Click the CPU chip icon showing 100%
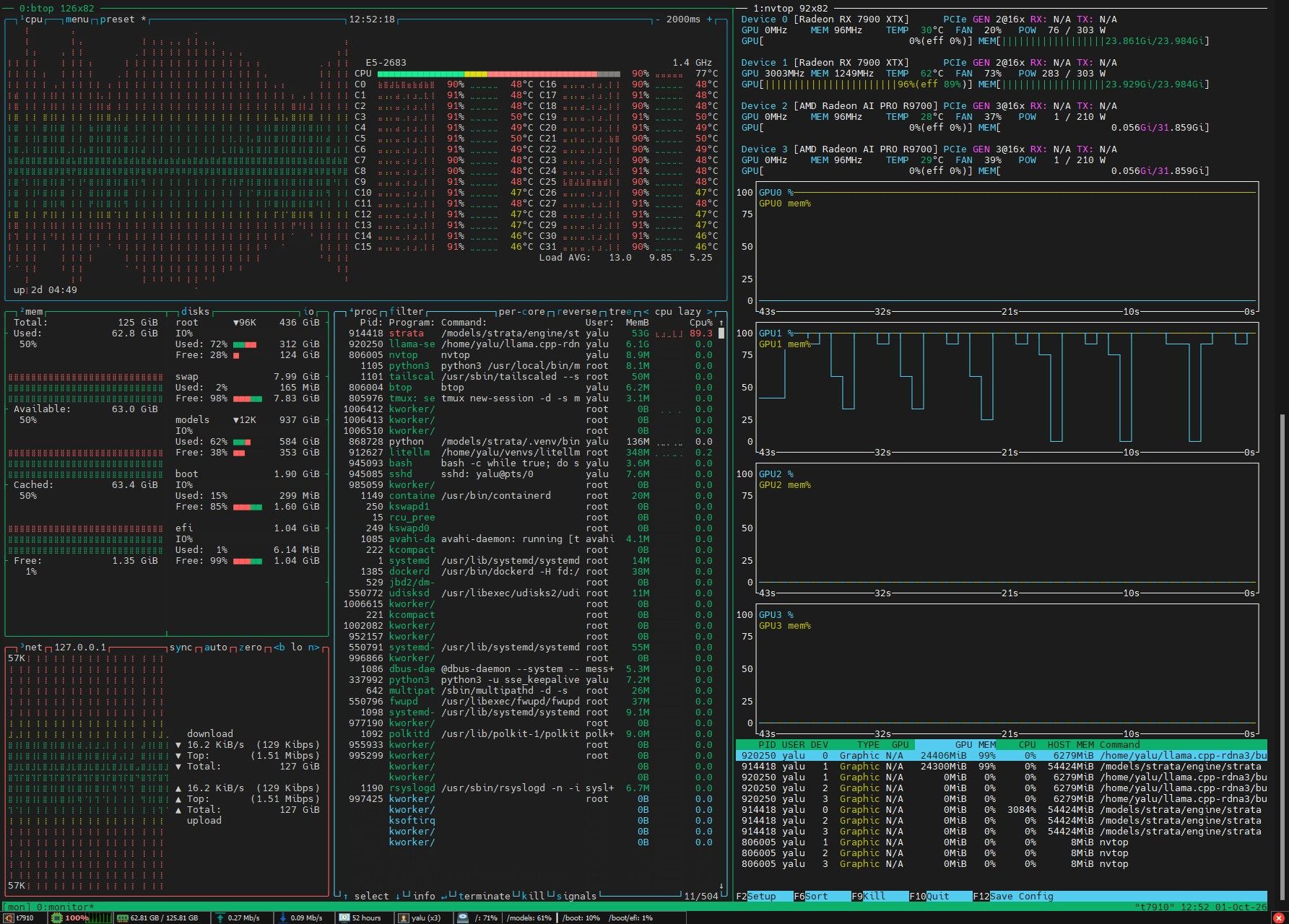 [x=57, y=918]
